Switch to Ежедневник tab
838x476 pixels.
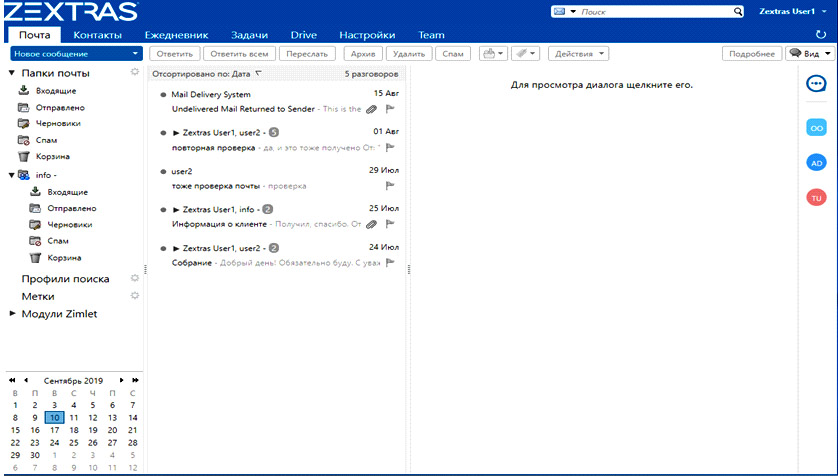176,35
